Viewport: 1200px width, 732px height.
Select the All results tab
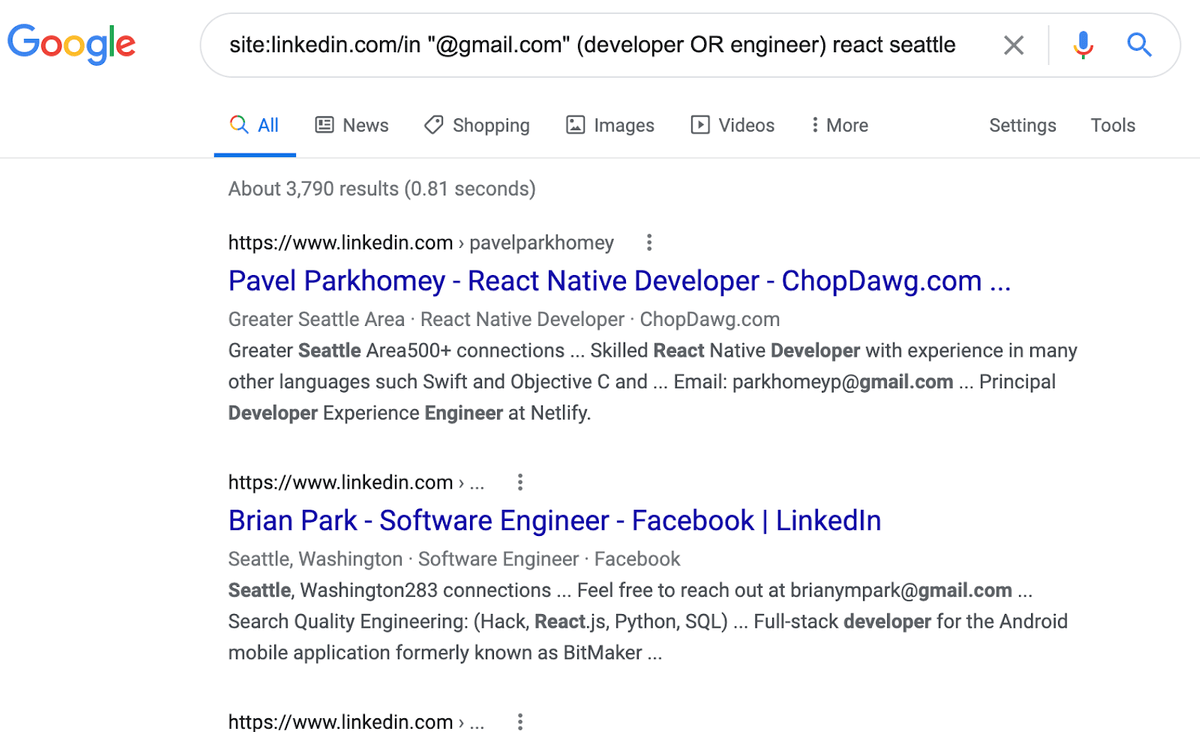tap(254, 125)
